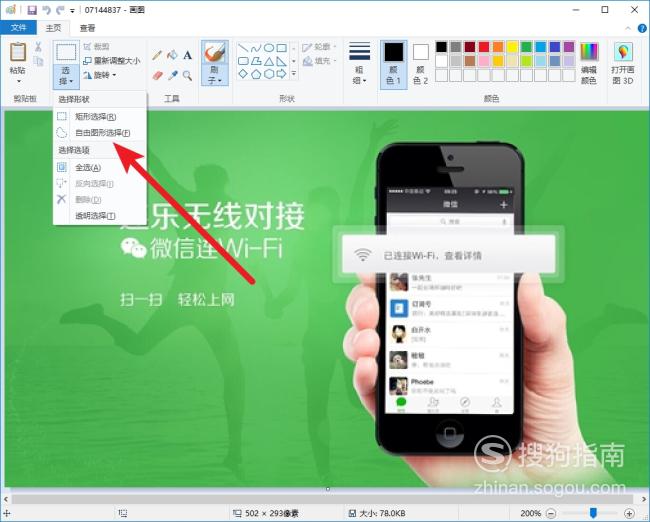Expand the shapes gallery more arrow
Image resolution: width=650 pixels, height=522 pixels.
point(293,74)
